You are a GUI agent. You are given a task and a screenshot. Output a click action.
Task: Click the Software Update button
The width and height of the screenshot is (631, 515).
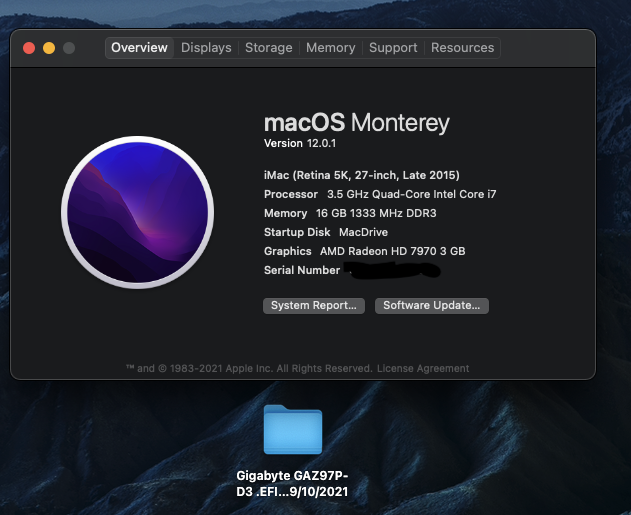(432, 305)
